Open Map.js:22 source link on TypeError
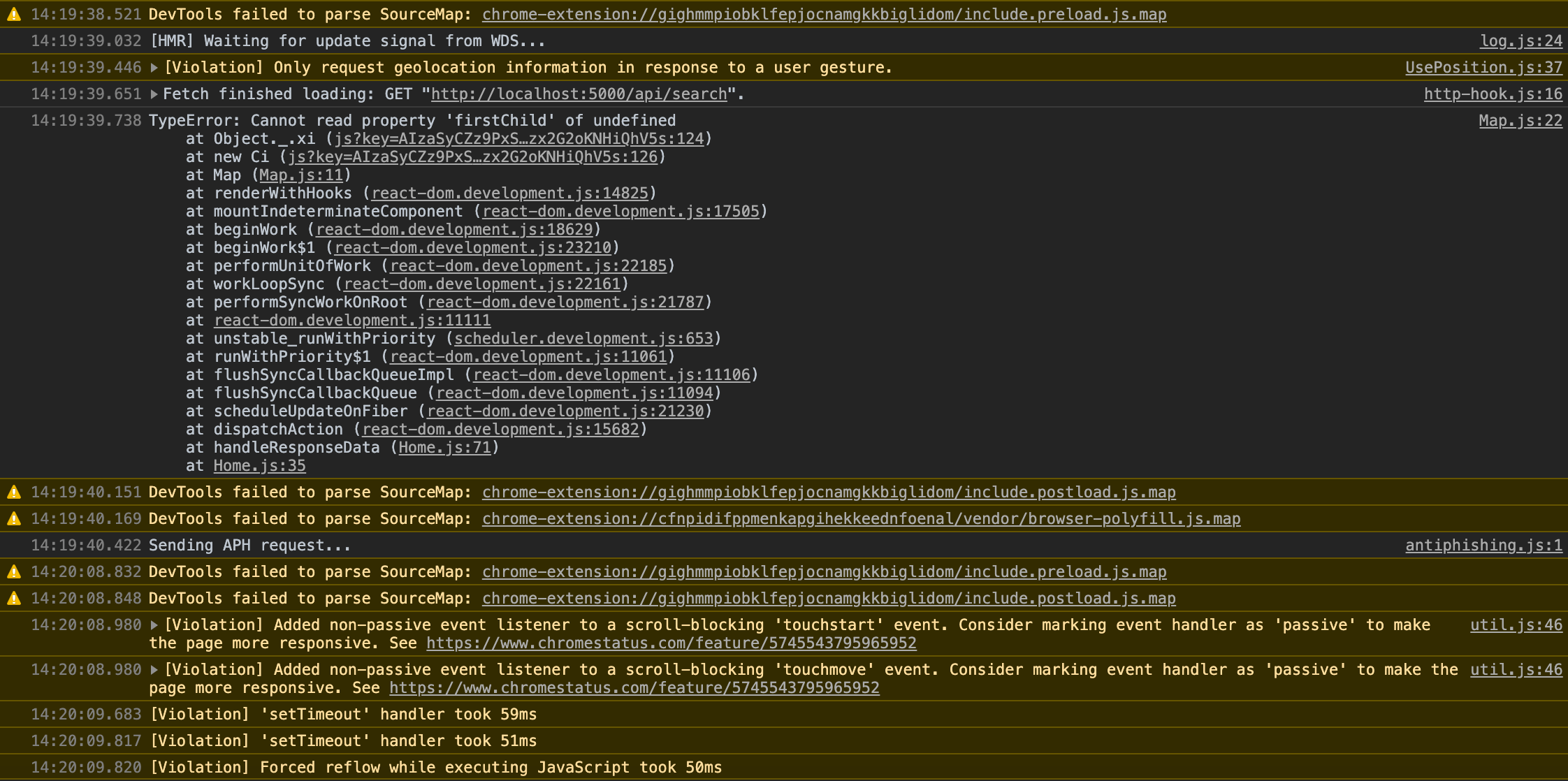Viewport: 1568px width, 781px height. [1520, 121]
